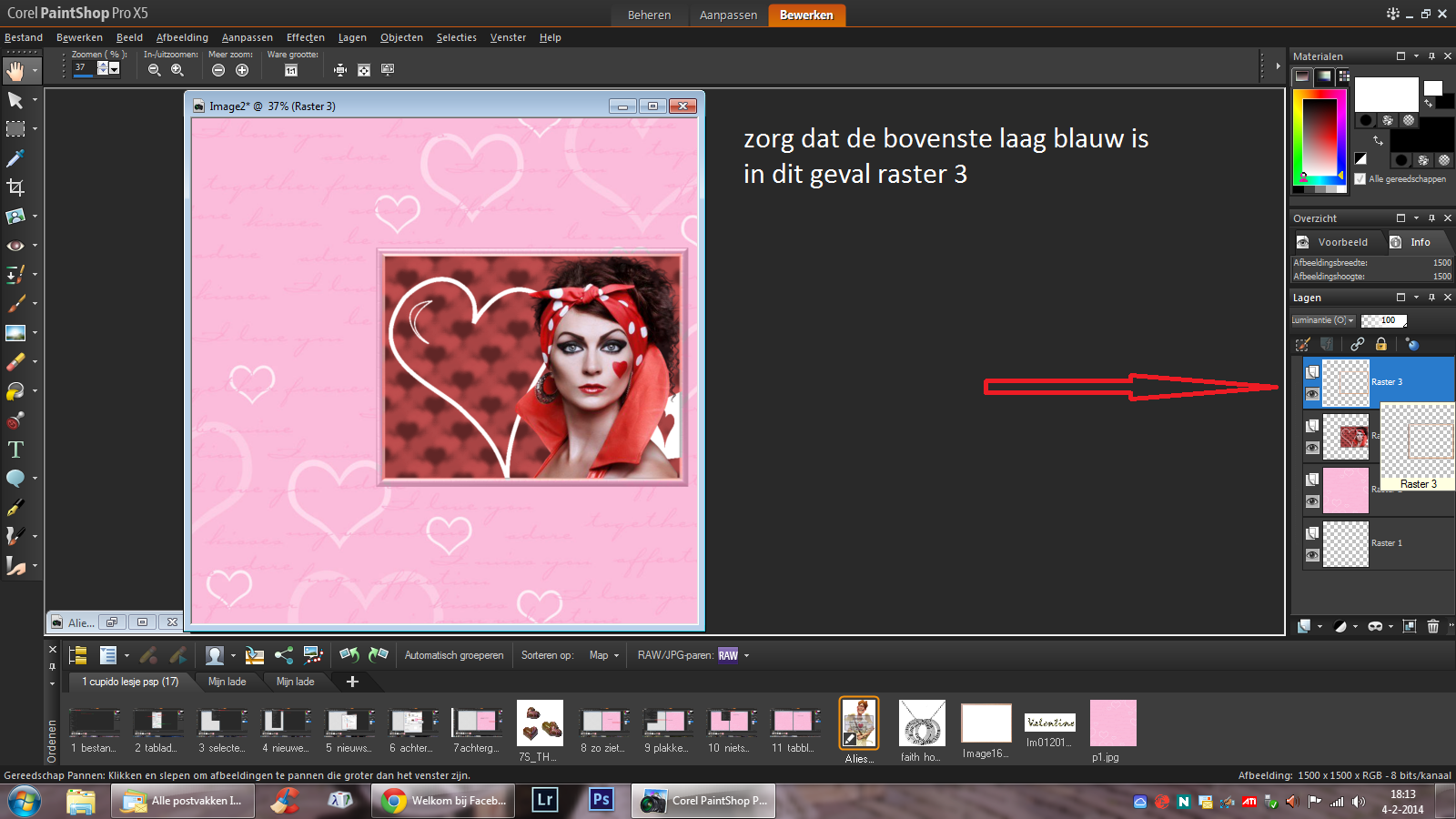Select the p1.jpg thumbnail in organizer

tap(1113, 723)
